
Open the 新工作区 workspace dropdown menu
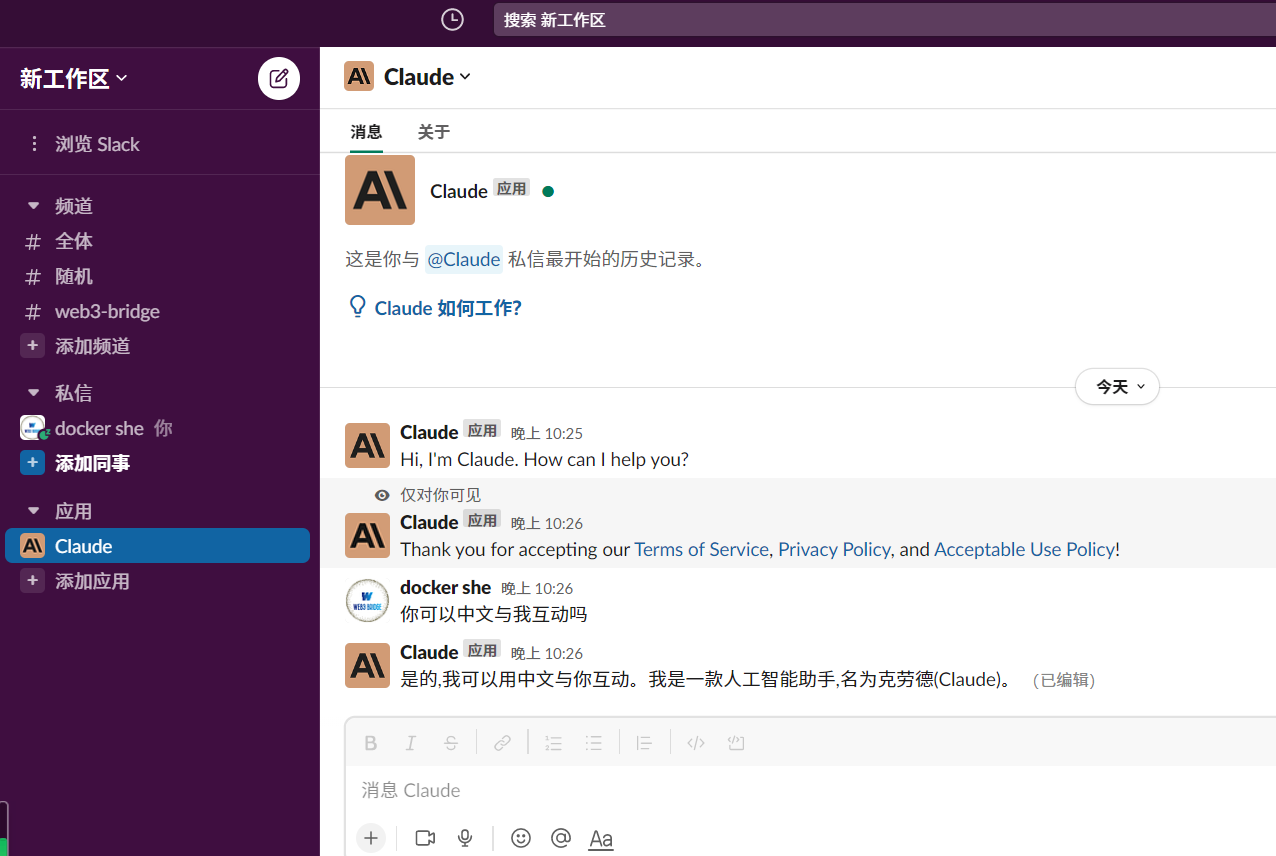point(74,79)
